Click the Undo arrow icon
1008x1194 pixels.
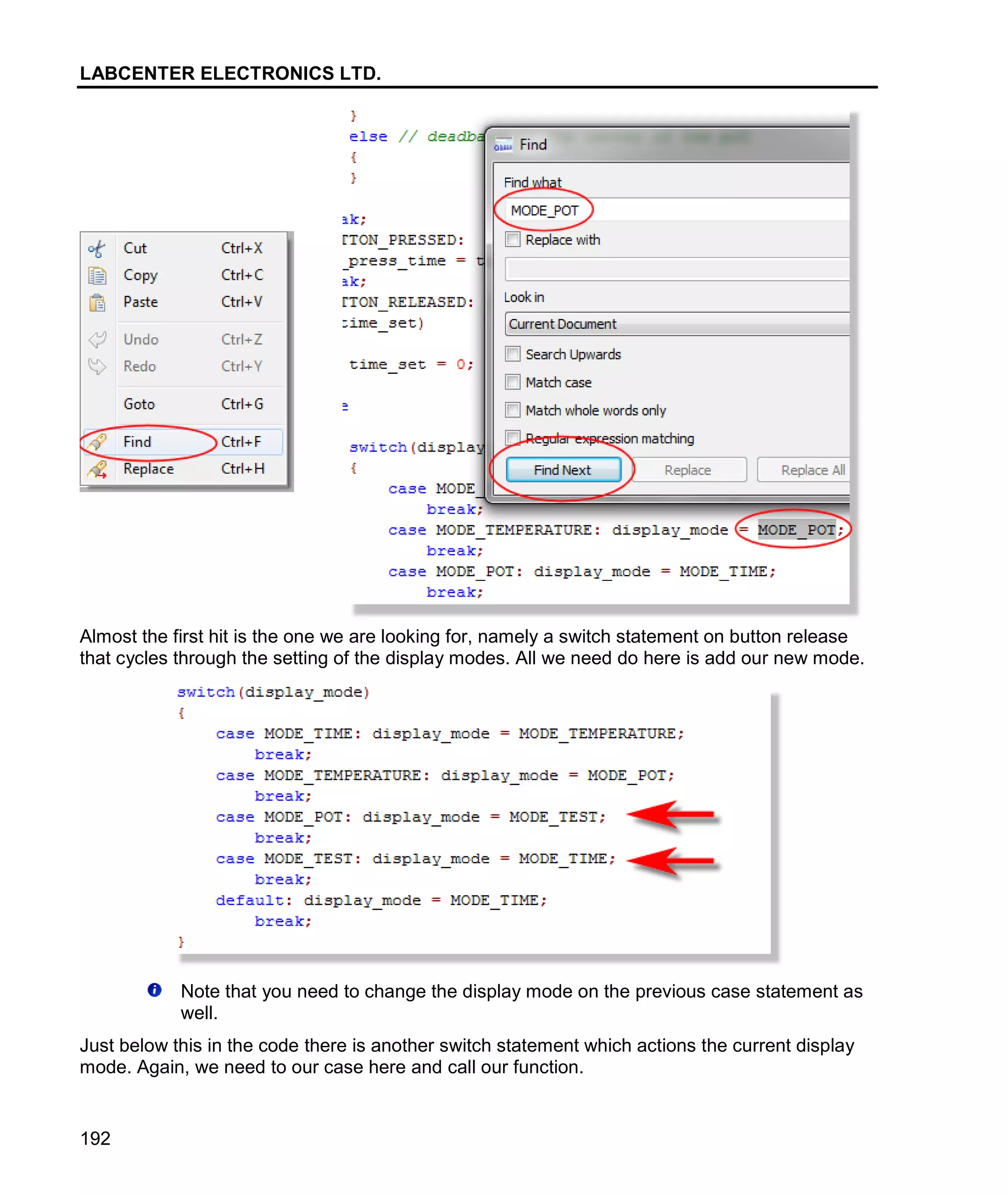click(97, 340)
